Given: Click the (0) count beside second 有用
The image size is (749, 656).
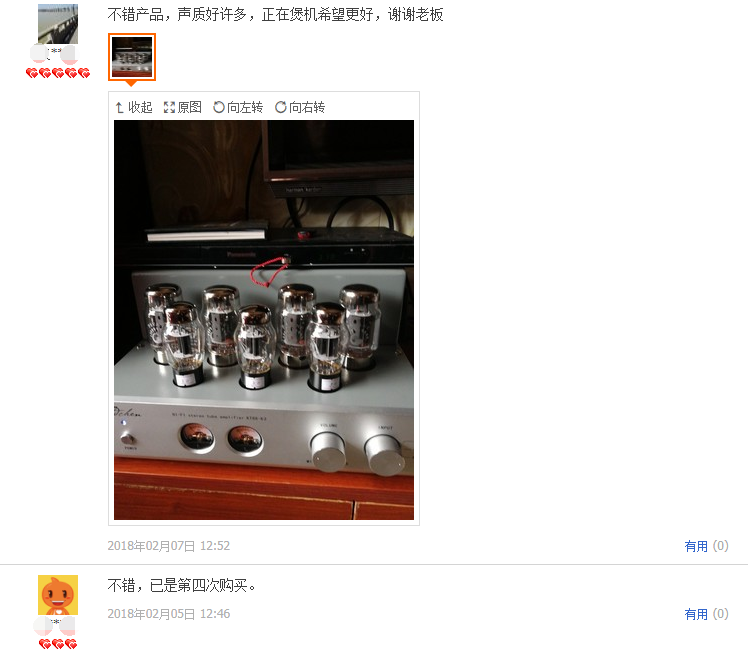Looking at the screenshot, I should point(720,613).
